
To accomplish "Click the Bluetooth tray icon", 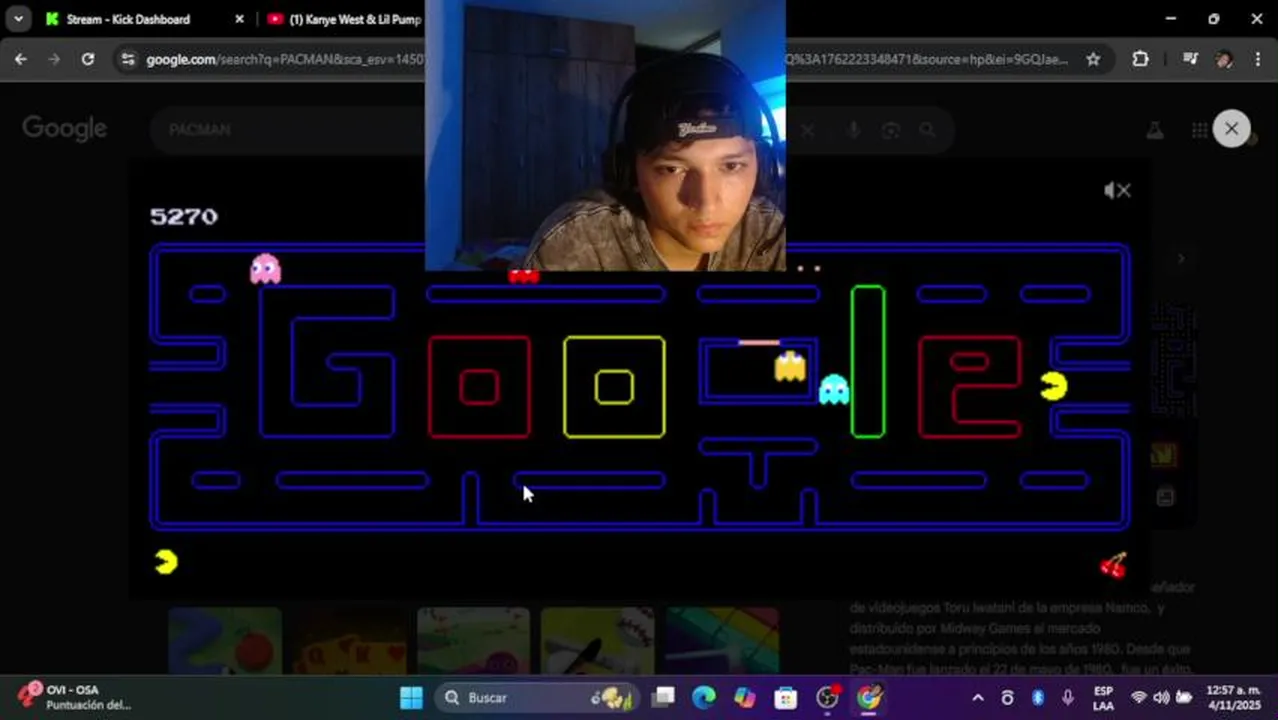I will (1037, 697).
